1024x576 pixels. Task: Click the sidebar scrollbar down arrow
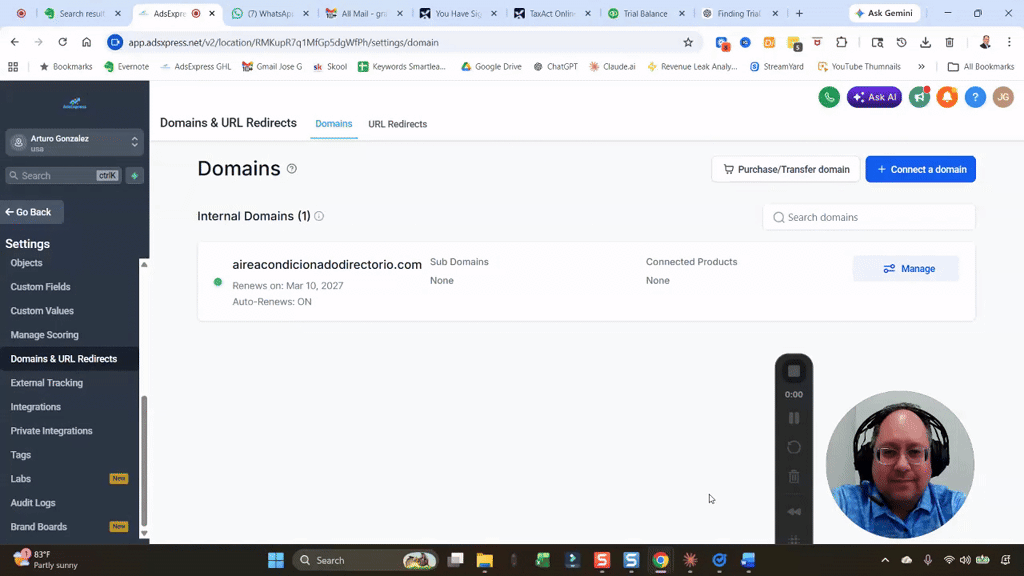[144, 534]
